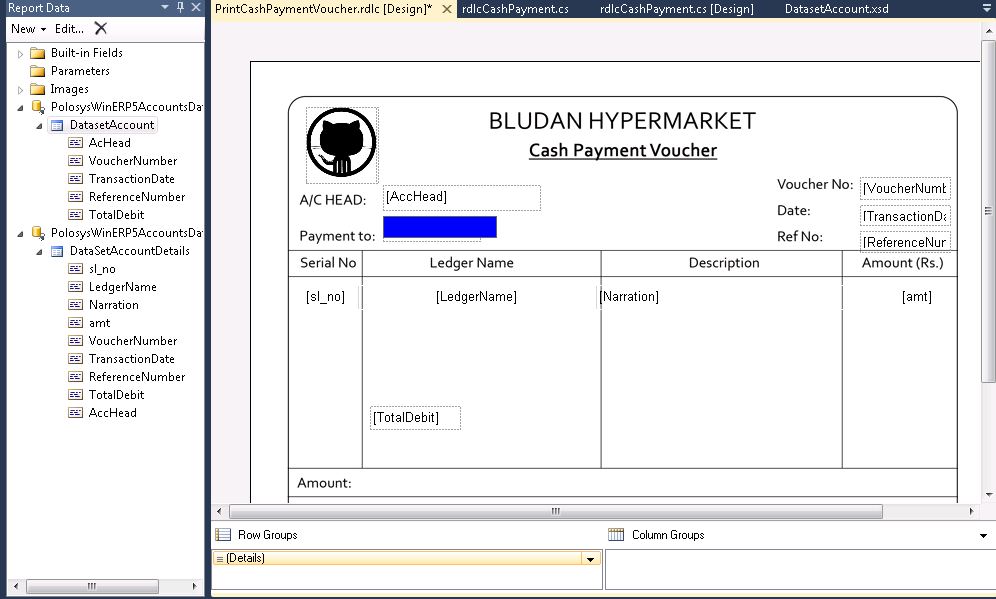Click the design surface vertical scrollbar thumb
This screenshot has height=599, width=996.
(988, 211)
